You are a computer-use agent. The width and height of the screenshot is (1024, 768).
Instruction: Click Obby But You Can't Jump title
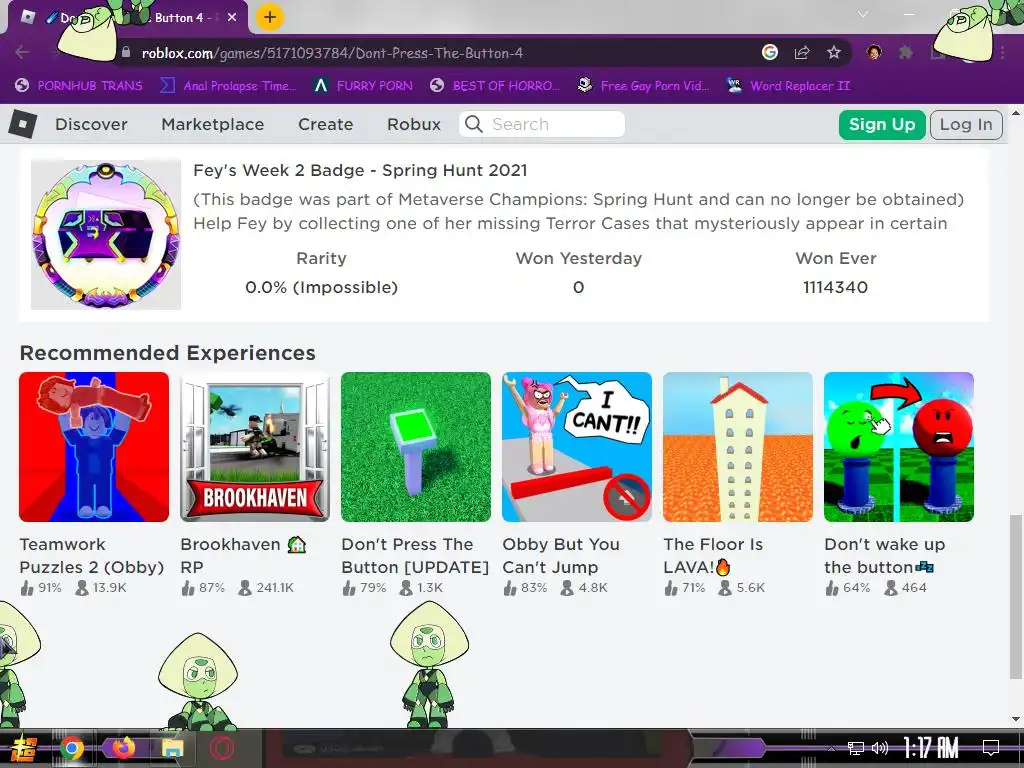click(x=561, y=556)
